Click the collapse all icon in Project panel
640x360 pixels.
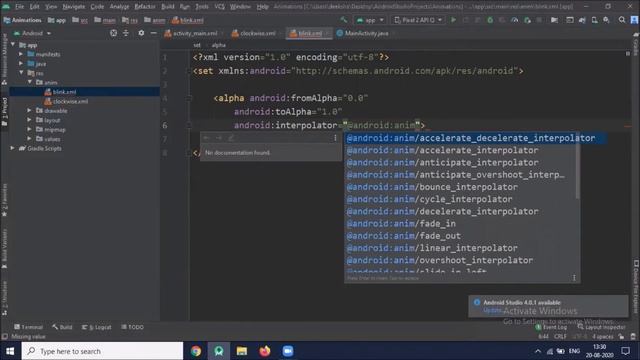point(126,33)
